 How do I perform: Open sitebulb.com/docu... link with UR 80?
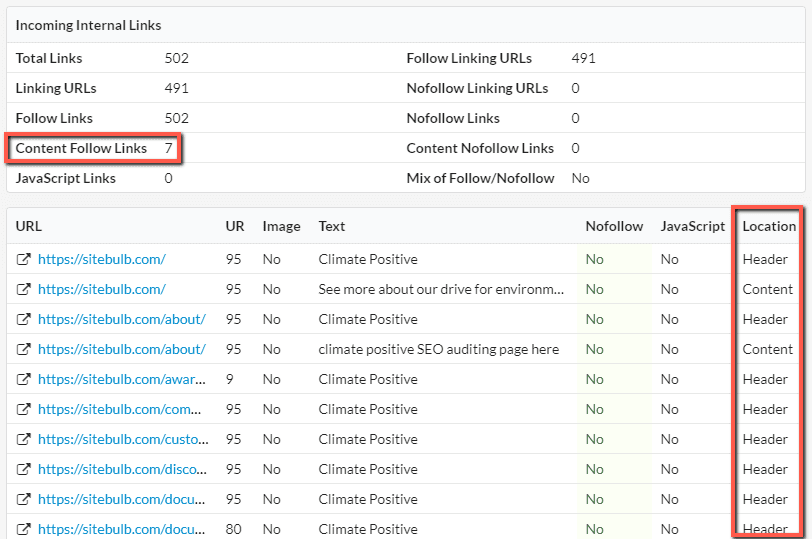[122, 529]
